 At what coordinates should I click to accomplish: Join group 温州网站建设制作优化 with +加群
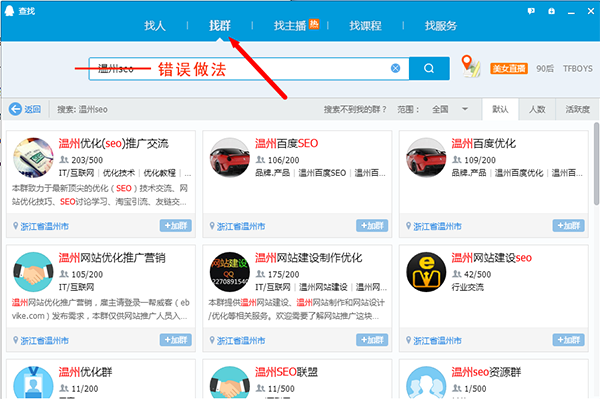[x=372, y=340]
